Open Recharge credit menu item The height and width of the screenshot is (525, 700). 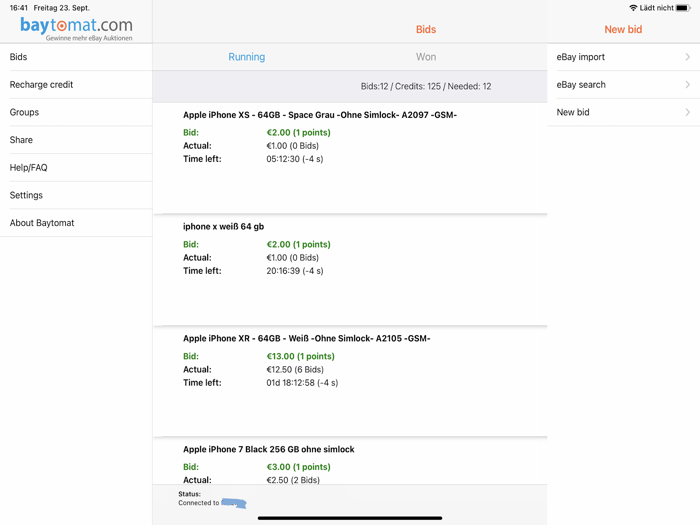(76, 84)
